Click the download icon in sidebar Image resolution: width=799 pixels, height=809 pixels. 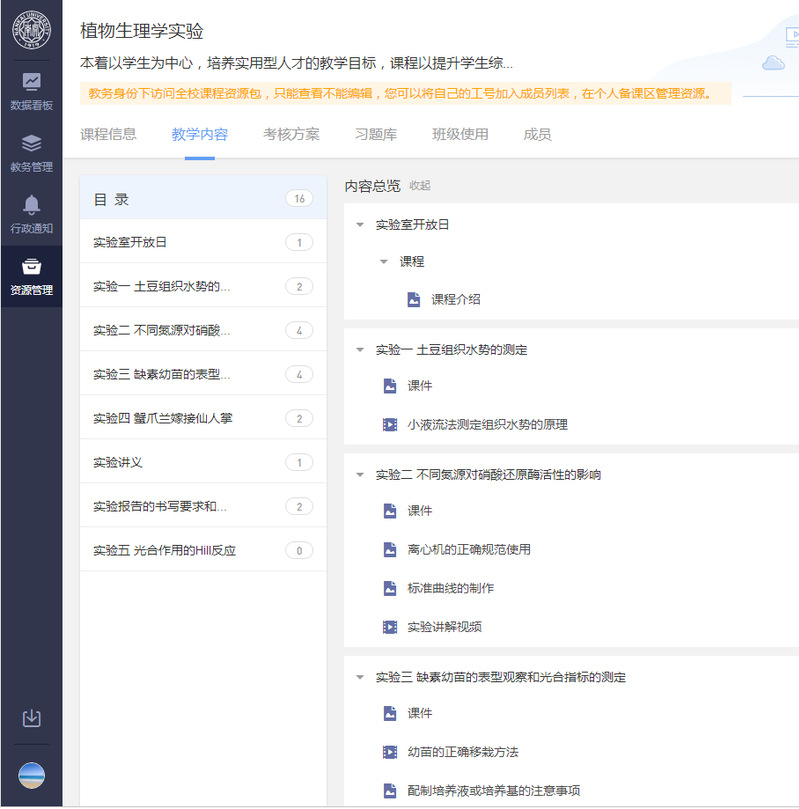(x=31, y=718)
